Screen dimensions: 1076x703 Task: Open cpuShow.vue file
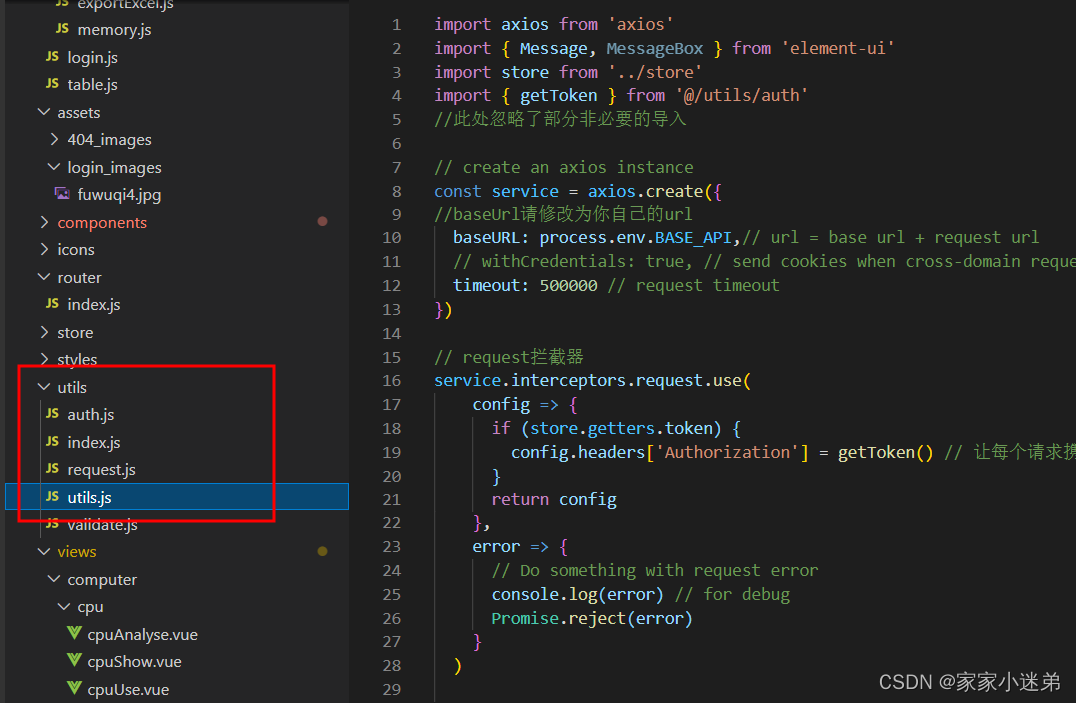pyautogui.click(x=134, y=662)
